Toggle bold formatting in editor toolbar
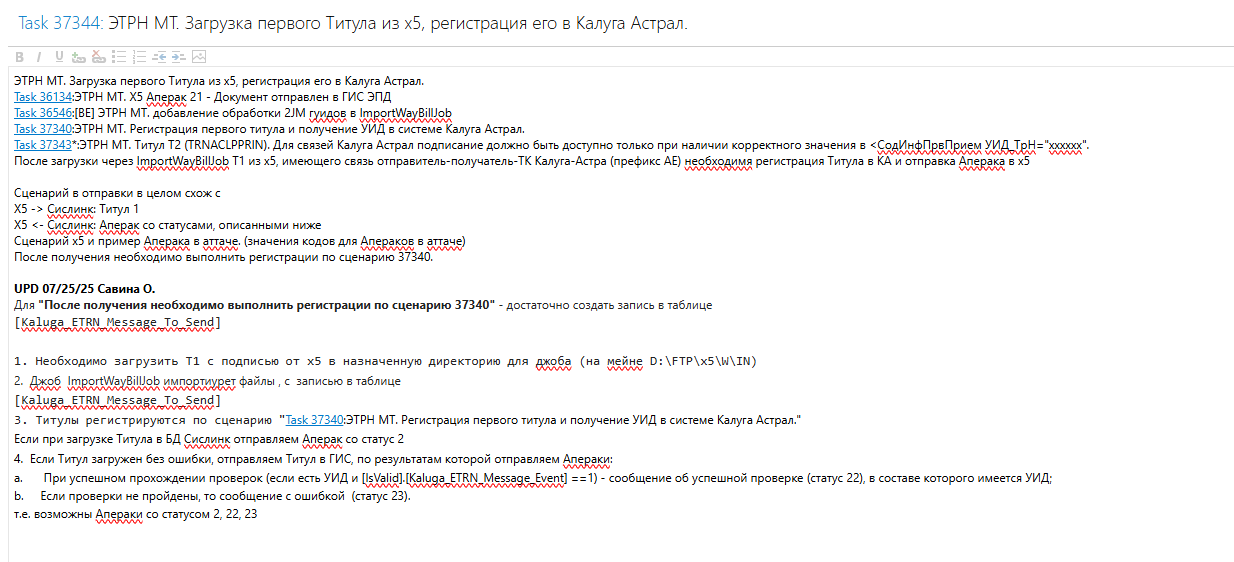This screenshot has height=562, width=1234. (19, 57)
